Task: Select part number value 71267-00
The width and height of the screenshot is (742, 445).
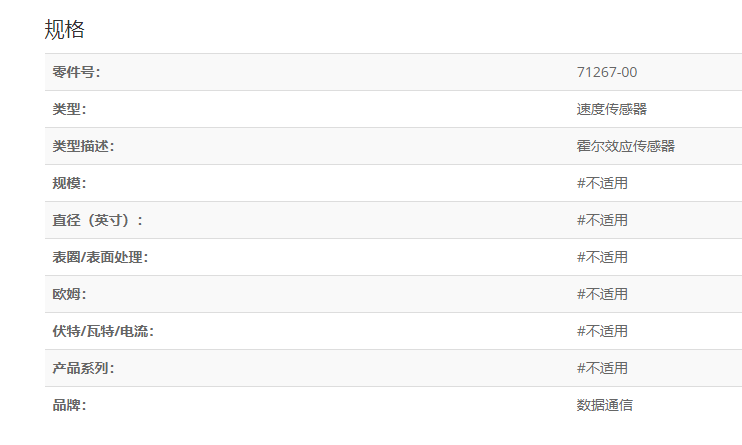Action: coord(607,72)
